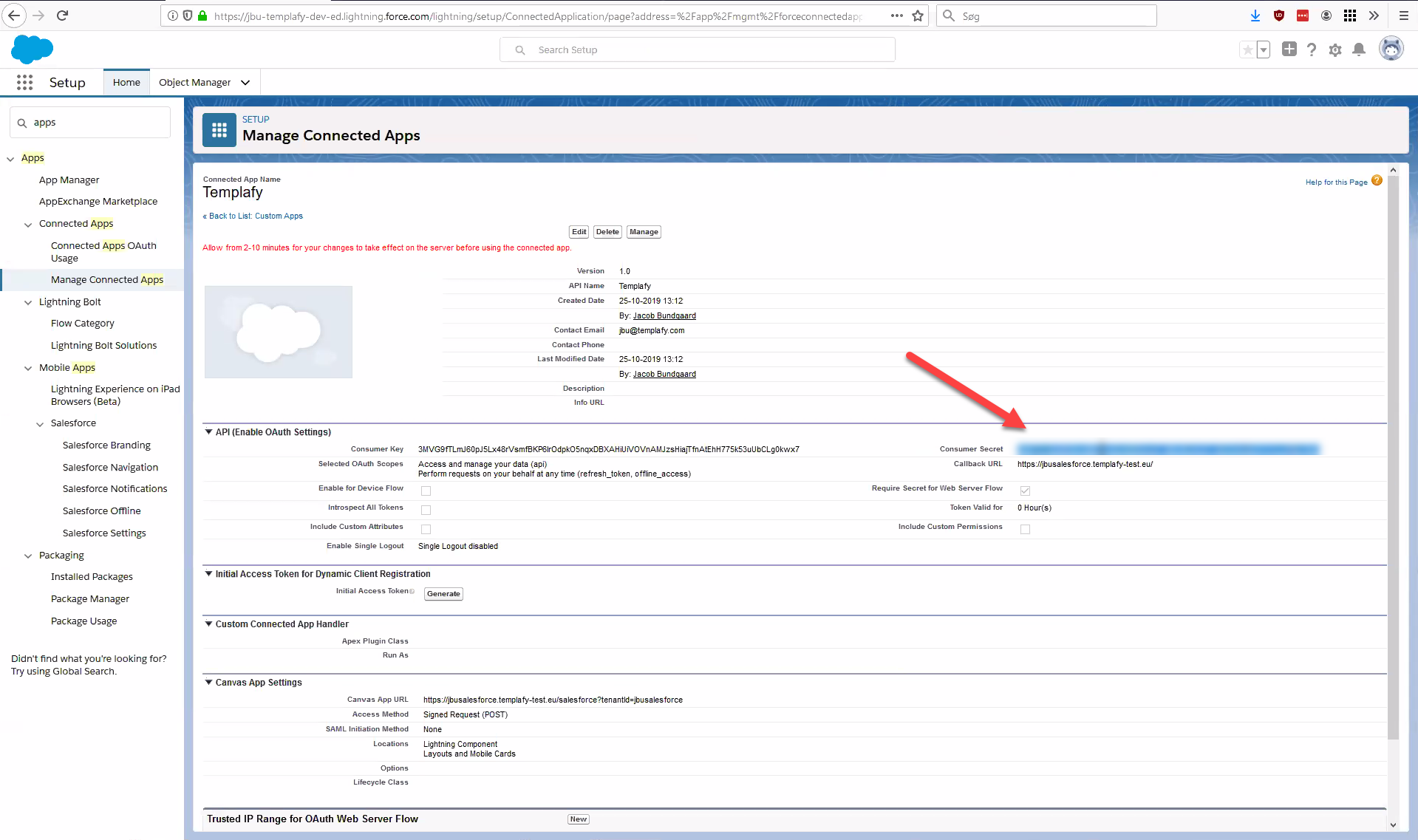Click the Edit button
This screenshot has width=1418, height=840.
point(579,232)
